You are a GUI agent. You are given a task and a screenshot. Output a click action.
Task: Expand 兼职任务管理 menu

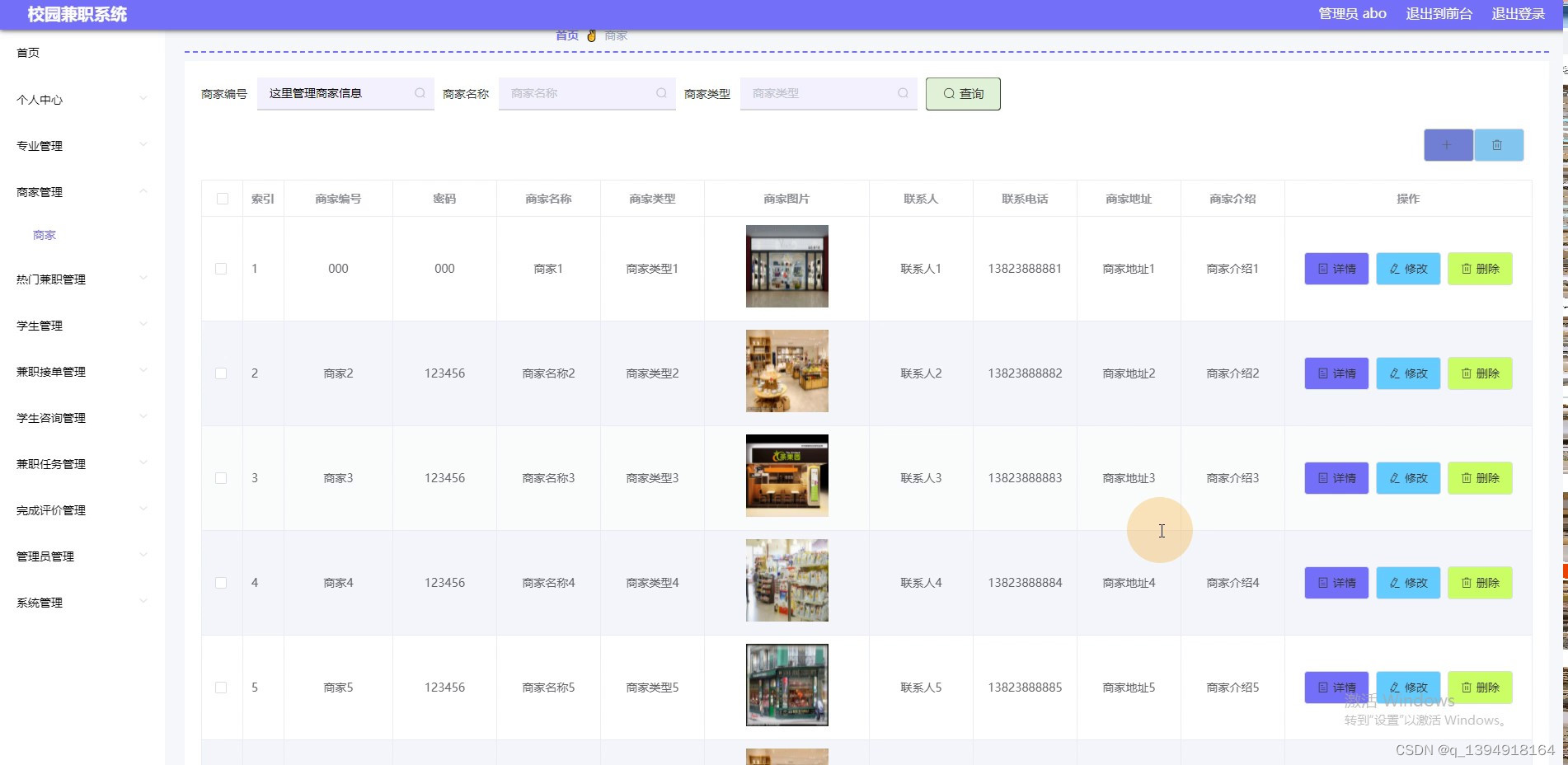[x=82, y=464]
